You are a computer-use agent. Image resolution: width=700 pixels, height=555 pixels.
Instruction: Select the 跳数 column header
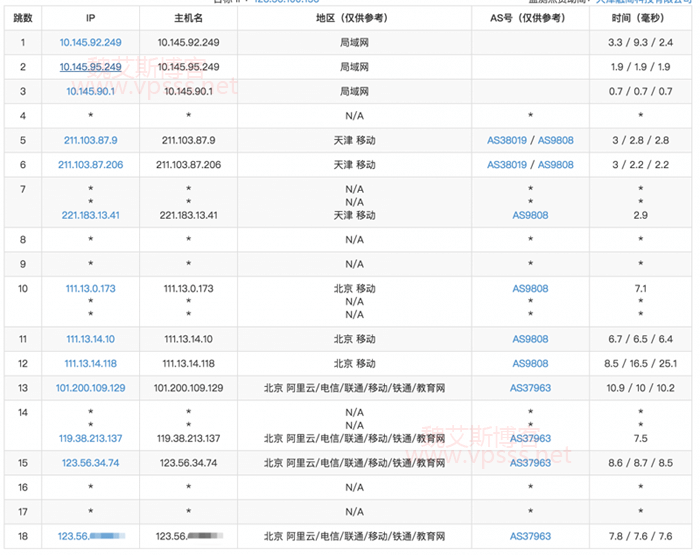click(22, 18)
